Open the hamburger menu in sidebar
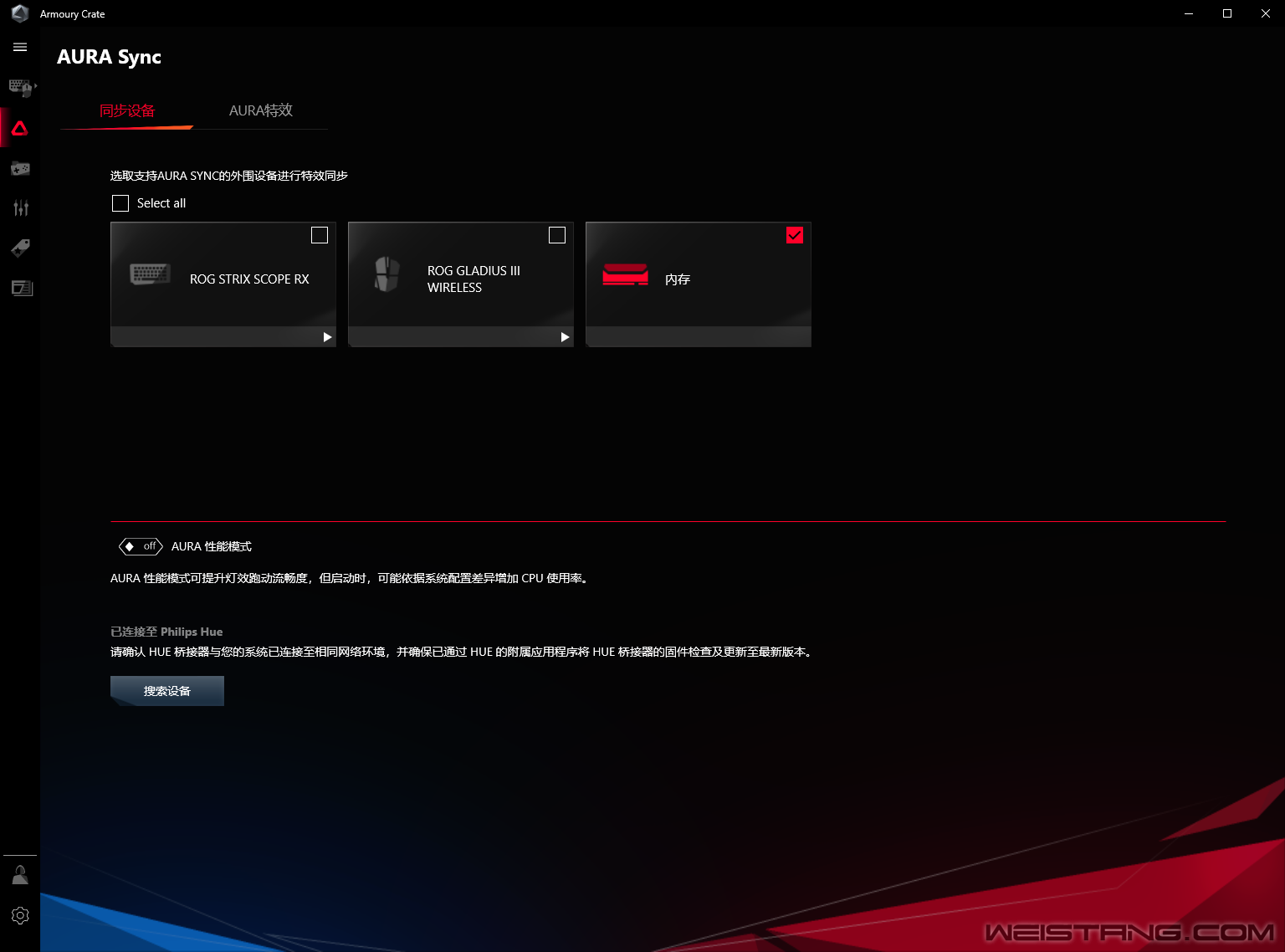1285x952 pixels. pos(20,47)
